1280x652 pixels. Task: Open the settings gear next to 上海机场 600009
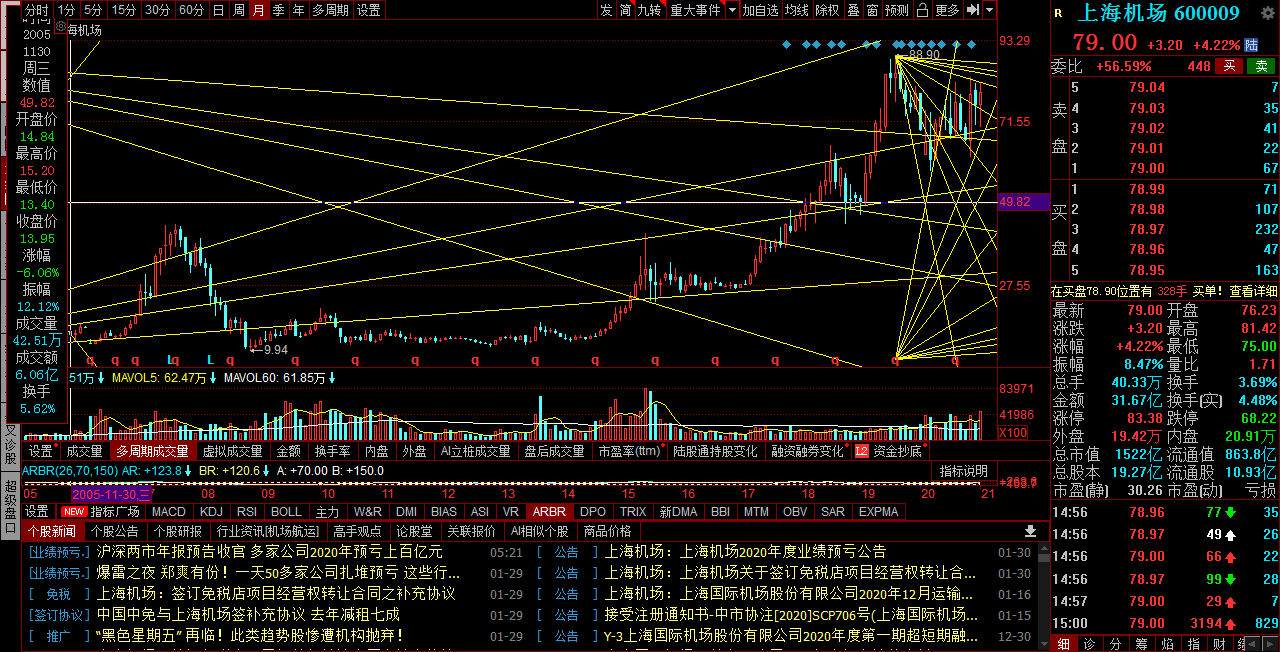pos(1266,13)
